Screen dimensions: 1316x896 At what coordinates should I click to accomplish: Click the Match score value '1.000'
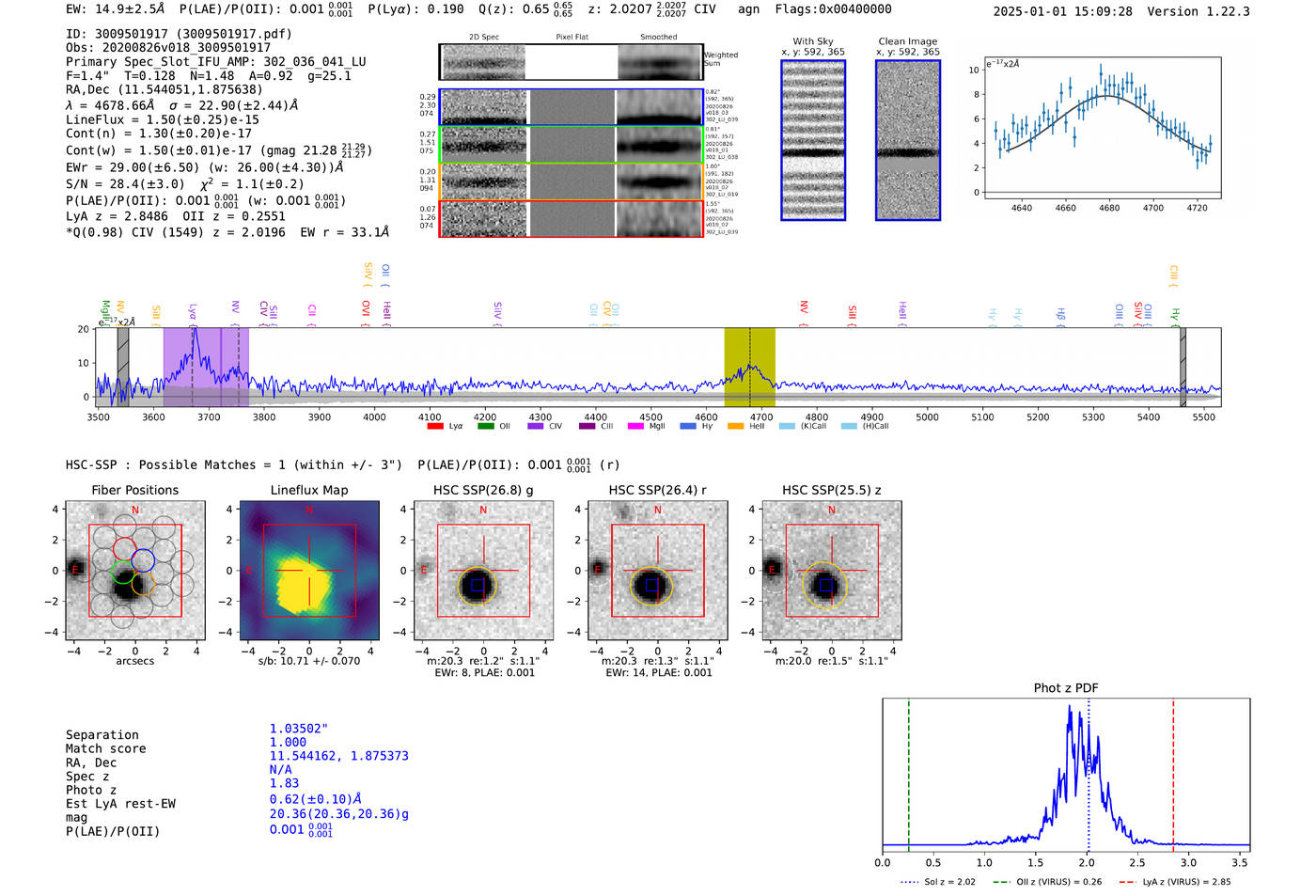click(288, 742)
